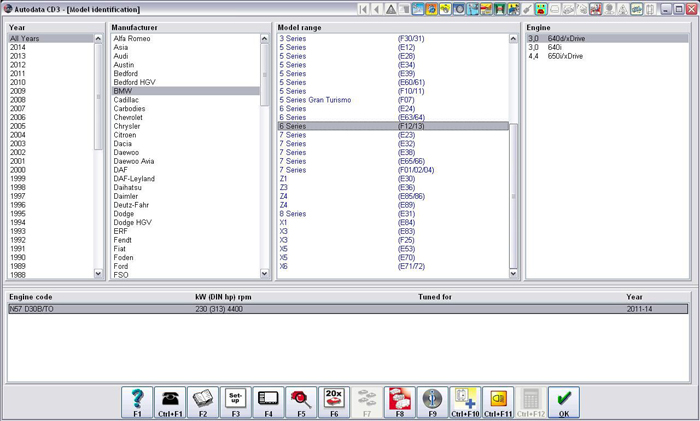Viewport: 700px width, 421px height.
Task: Click Model range list scroll down arrow
Action: (513, 273)
